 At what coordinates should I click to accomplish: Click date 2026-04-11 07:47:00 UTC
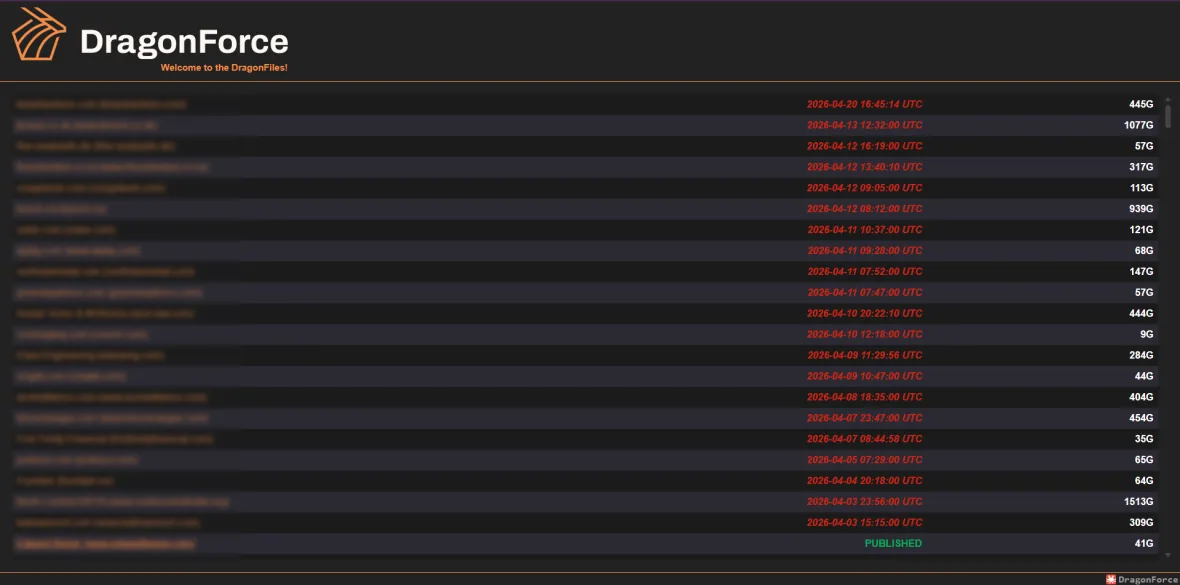865,292
